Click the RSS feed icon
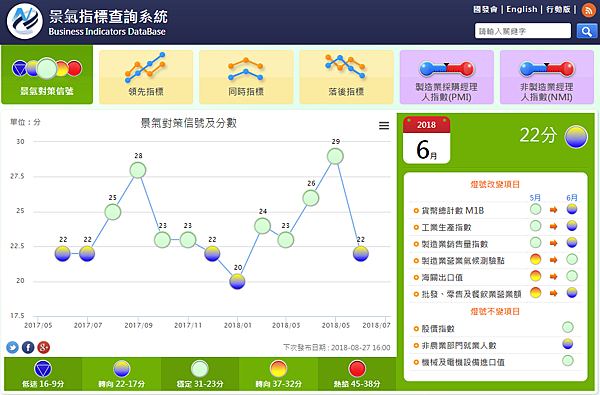 coord(589,10)
